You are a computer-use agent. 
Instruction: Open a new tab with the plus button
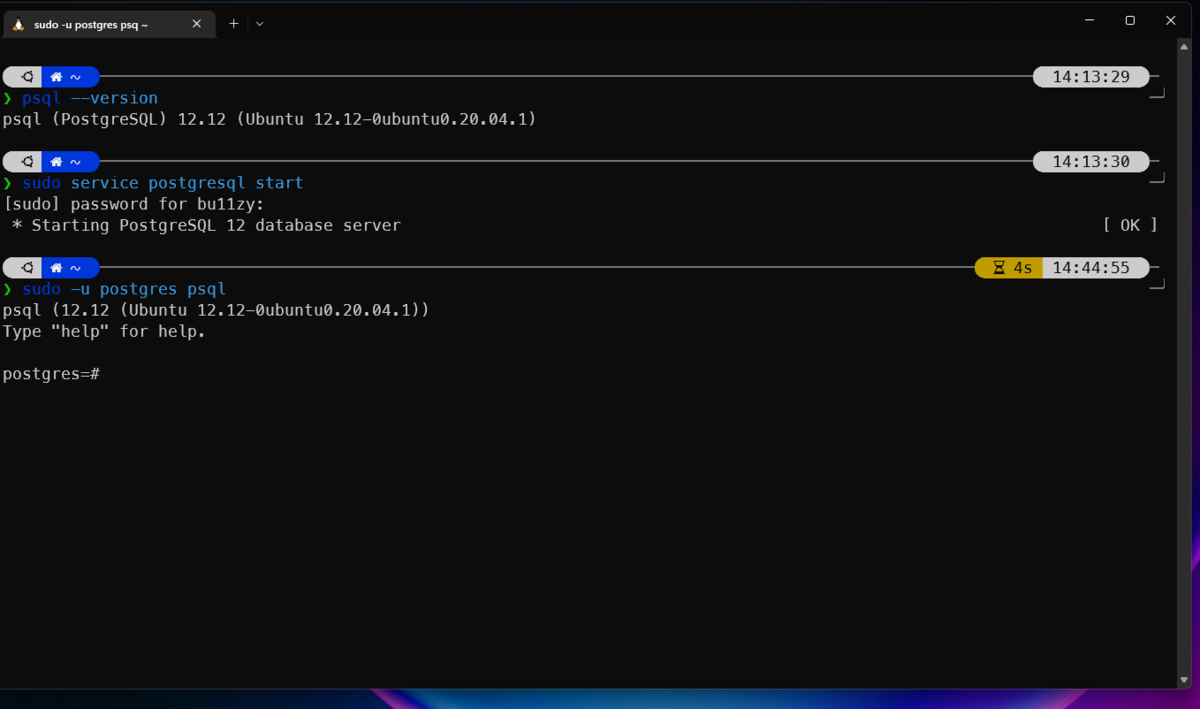233,22
